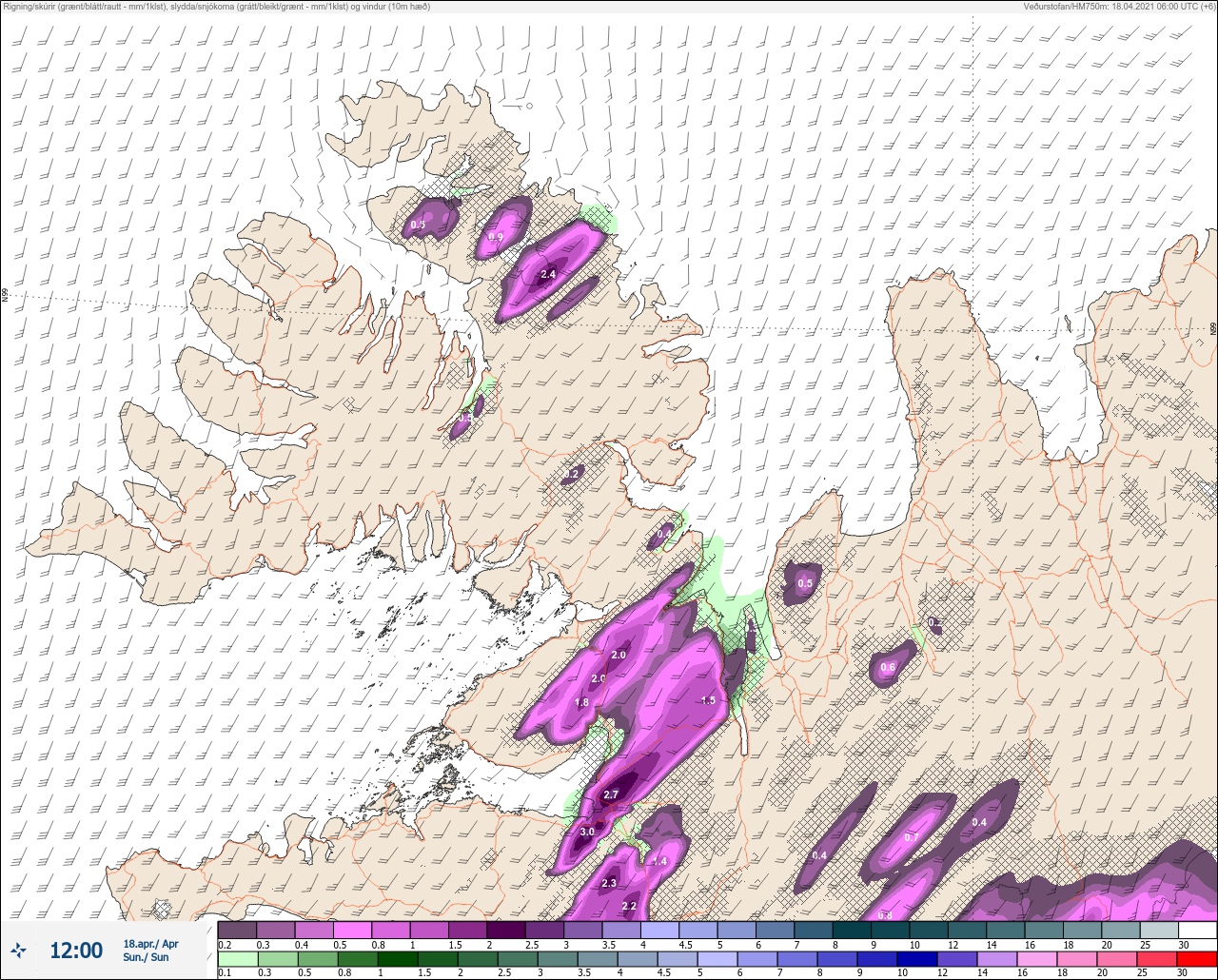Click the 12:00 forecast time label
1218x980 pixels.
(76, 950)
